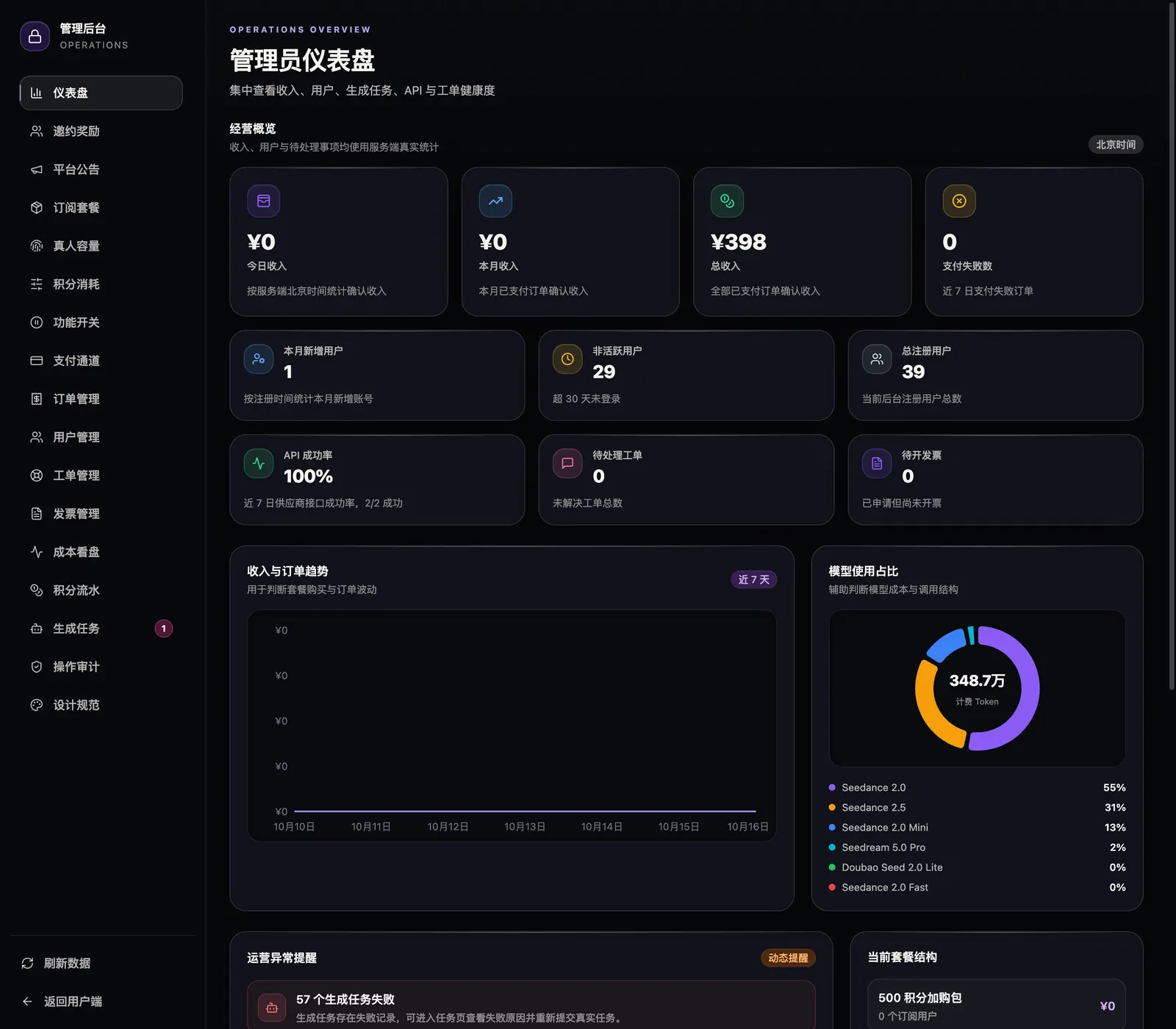
Task: Click the blue Seedance 2.0 Mini legend dot
Action: point(832,827)
